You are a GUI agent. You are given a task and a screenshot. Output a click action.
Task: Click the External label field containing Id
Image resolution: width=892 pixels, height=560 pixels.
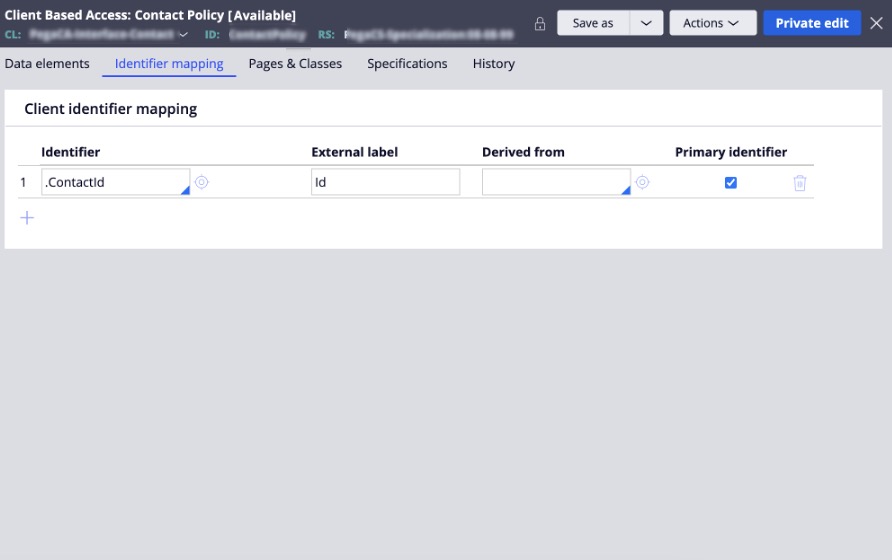[x=385, y=182]
